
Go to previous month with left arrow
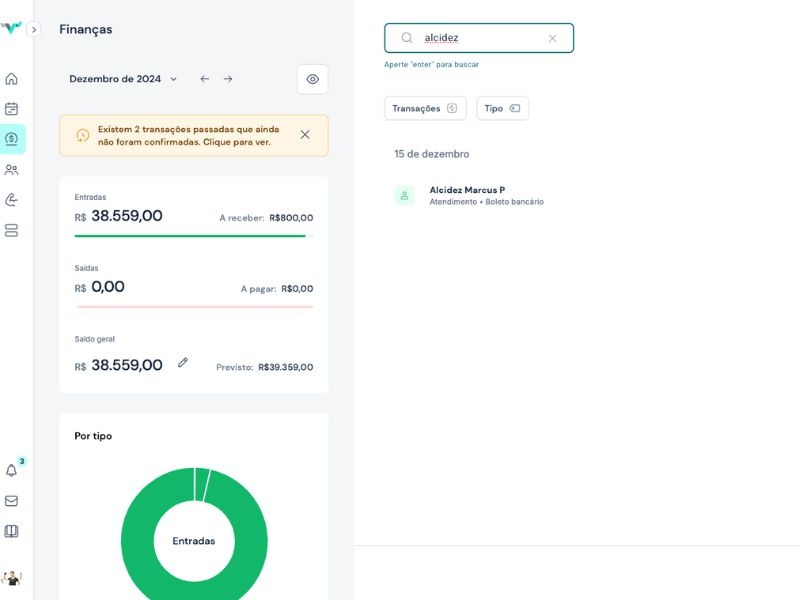[205, 79]
